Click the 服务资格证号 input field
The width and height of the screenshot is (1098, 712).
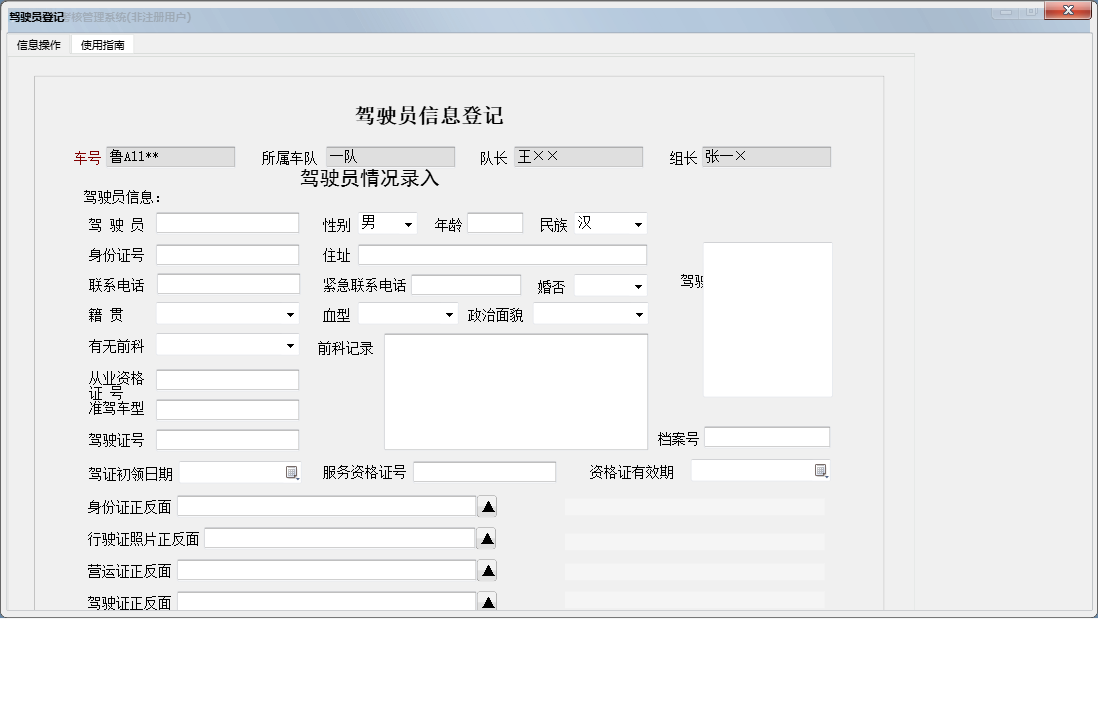(x=485, y=471)
